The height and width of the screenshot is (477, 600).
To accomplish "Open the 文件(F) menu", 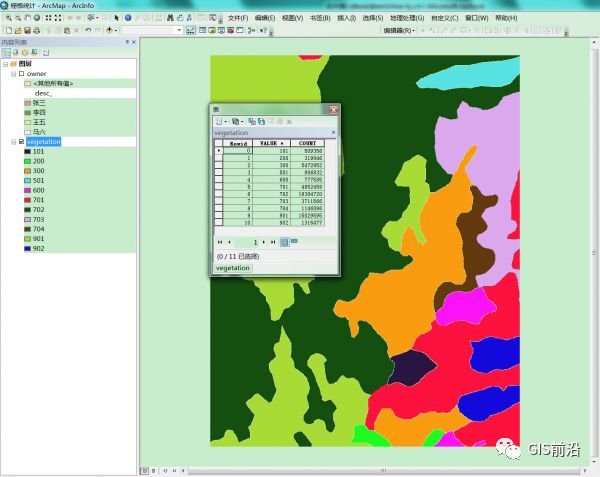I will point(238,18).
